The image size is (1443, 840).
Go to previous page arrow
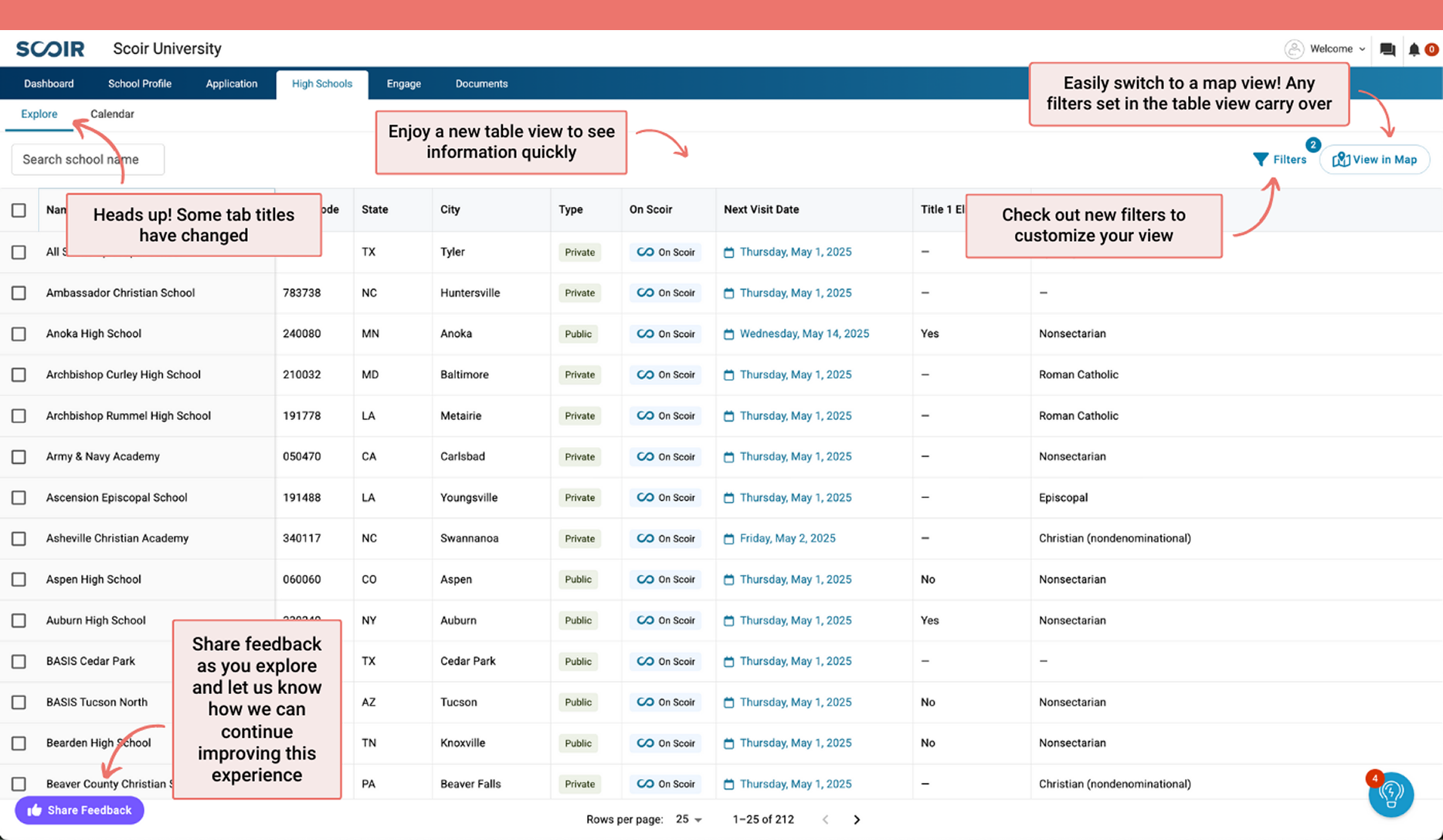825,819
